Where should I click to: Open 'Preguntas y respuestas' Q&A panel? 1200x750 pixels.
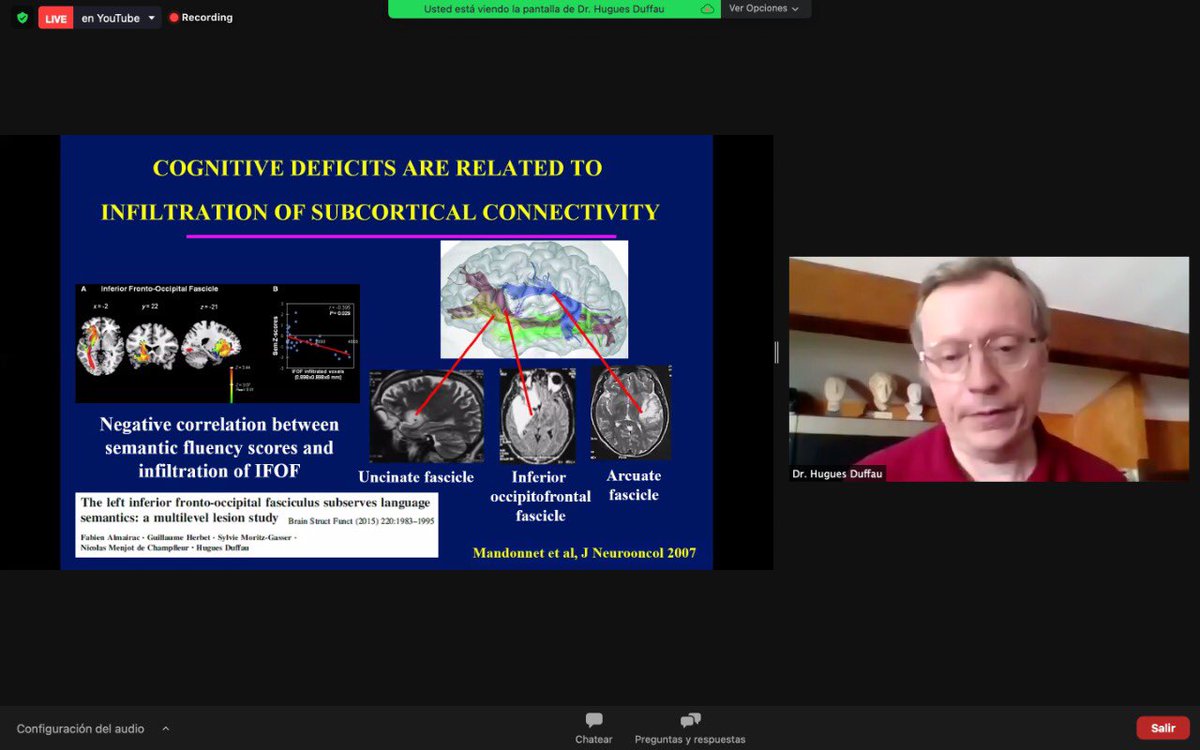[690, 728]
